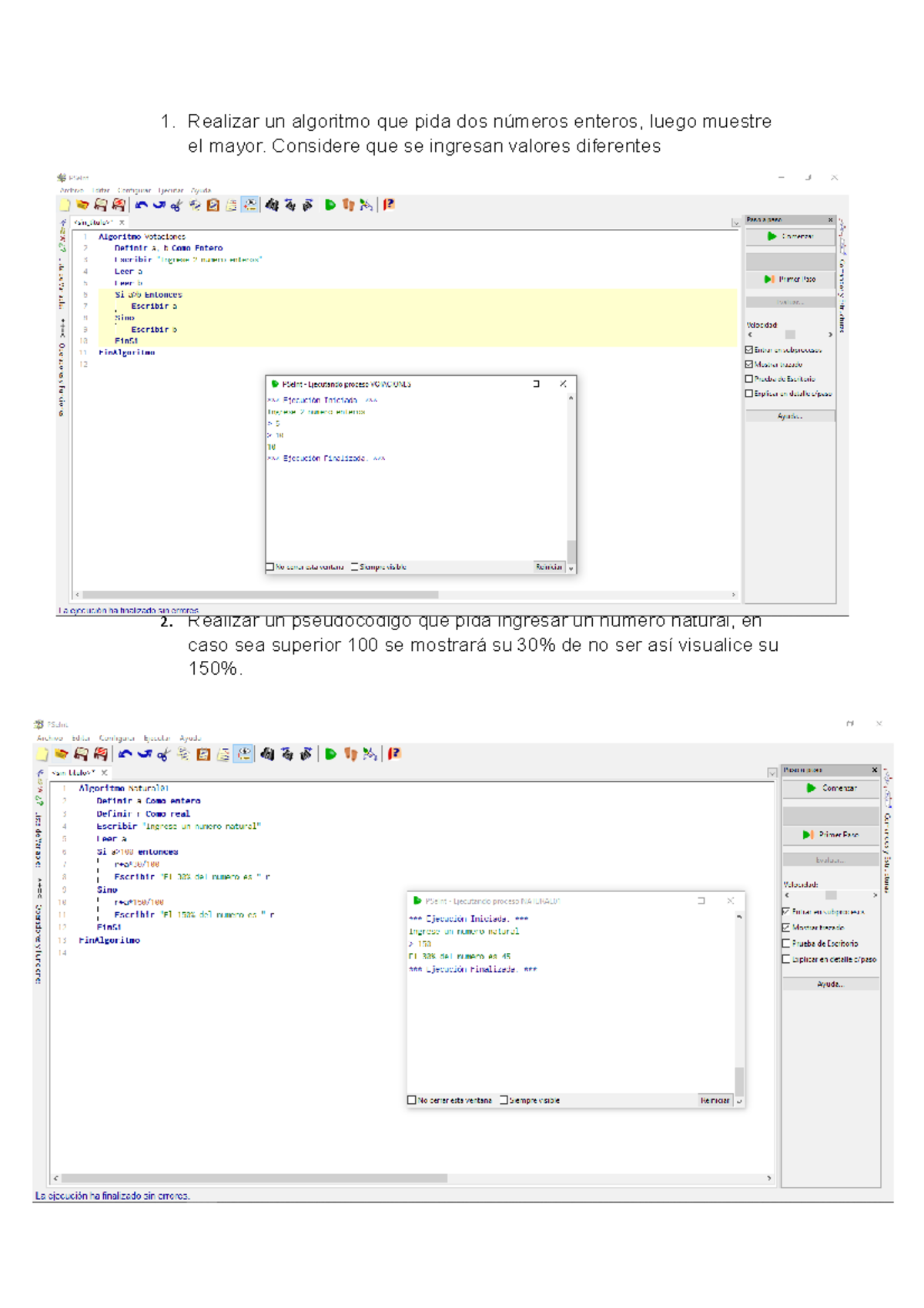Click the green Run icon in the Natural101 window toolbar
The width and height of the screenshot is (924, 1308).
click(330, 754)
